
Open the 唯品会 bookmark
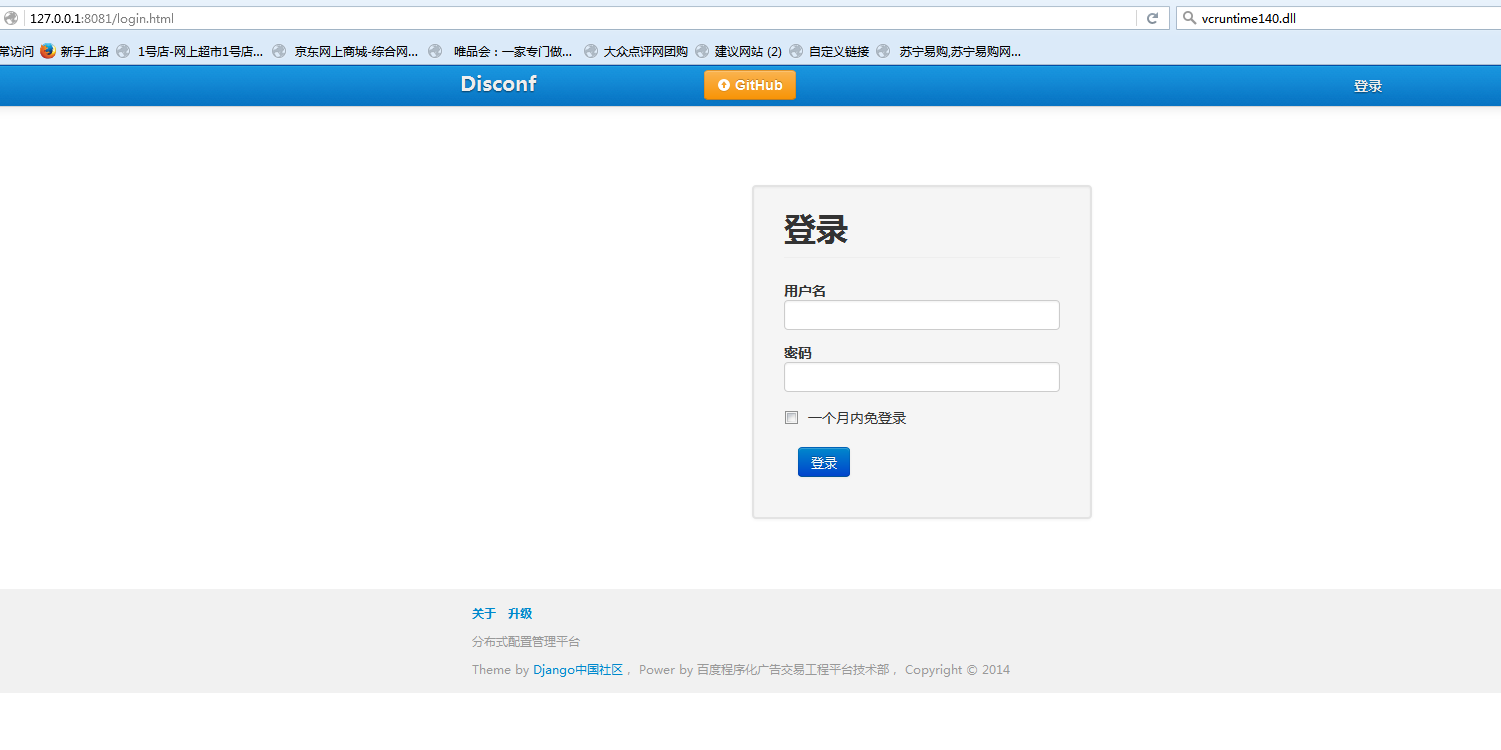(511, 51)
